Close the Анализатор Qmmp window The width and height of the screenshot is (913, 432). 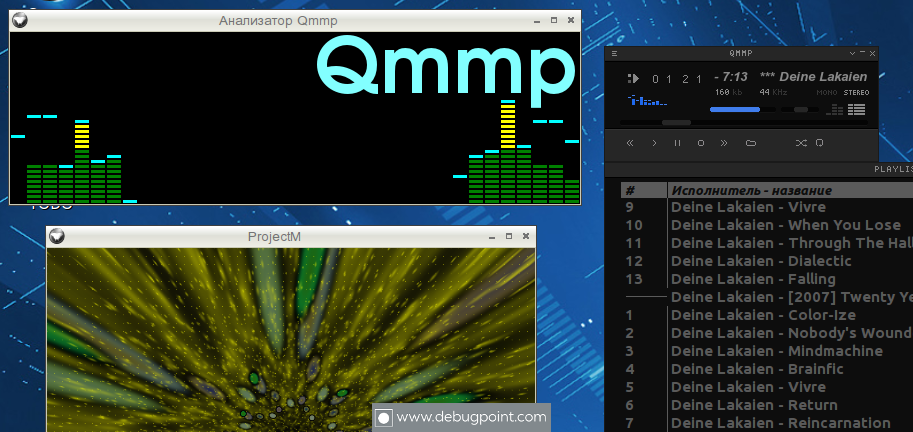tap(571, 20)
